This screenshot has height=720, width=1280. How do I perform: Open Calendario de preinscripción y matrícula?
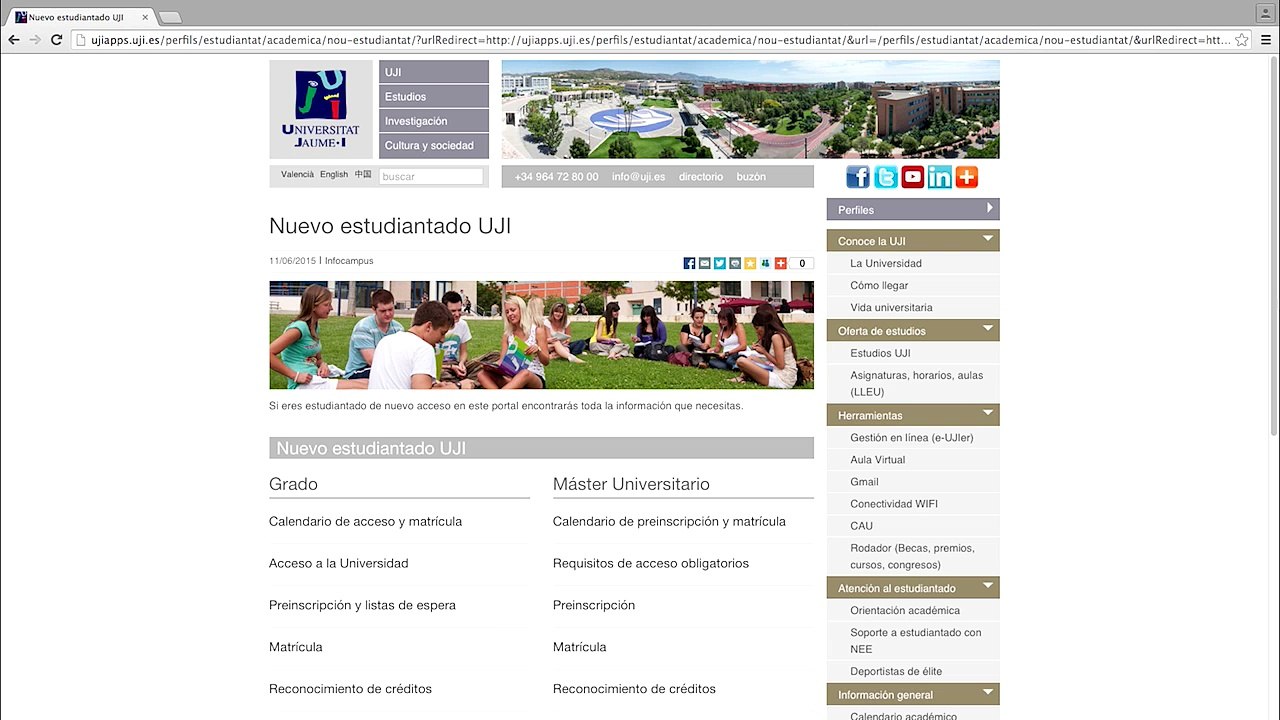pos(669,521)
